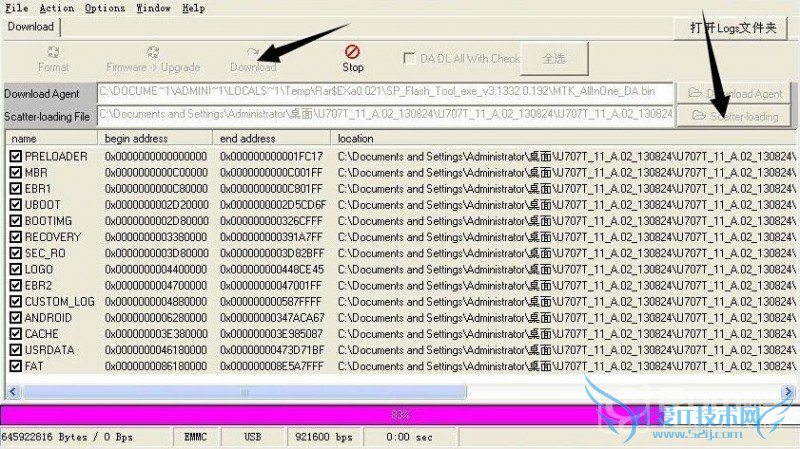Click the begin address column header
This screenshot has width=800, height=449.
coord(155,138)
